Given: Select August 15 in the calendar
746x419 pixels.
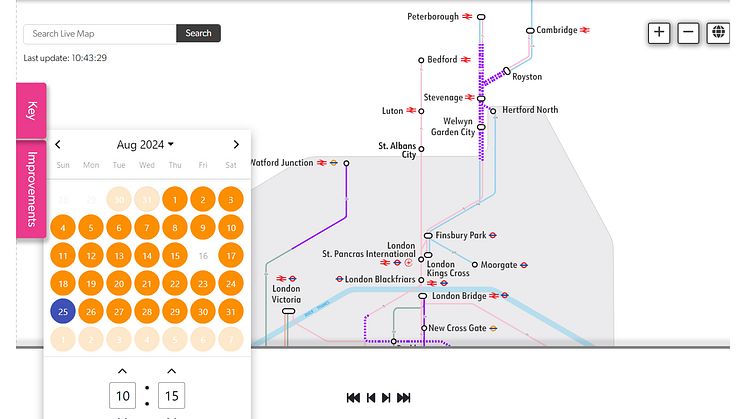Looking at the screenshot, I should [175, 255].
